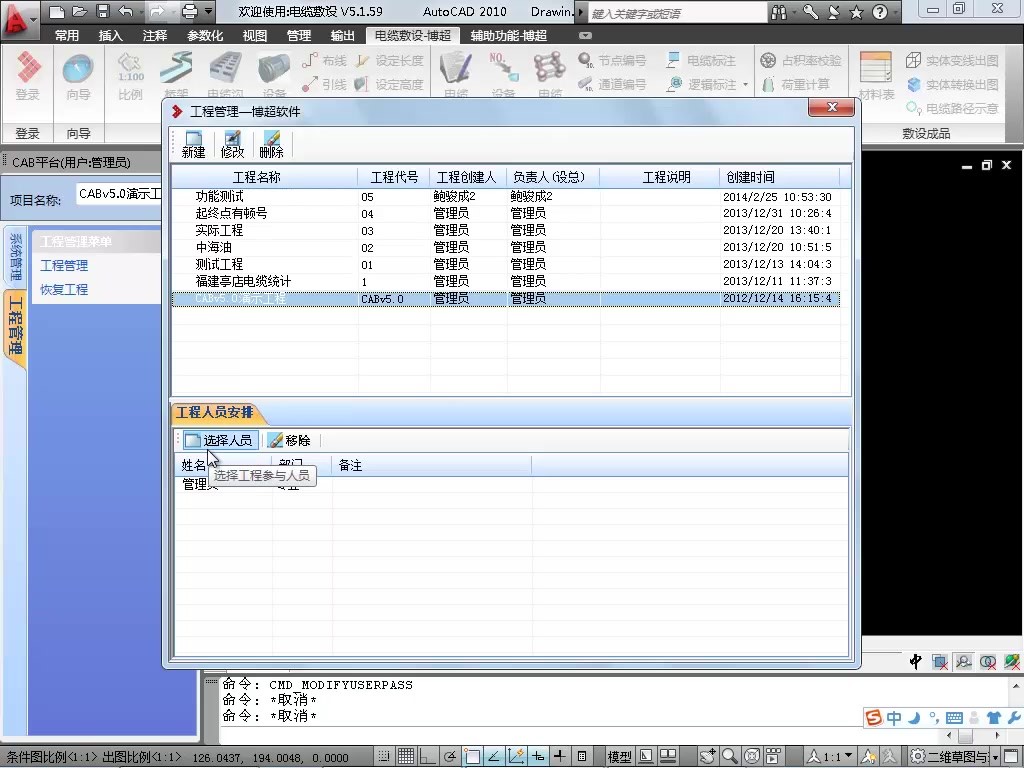Click the 选择人员 select personnel button
1024x768 pixels.
click(x=219, y=440)
